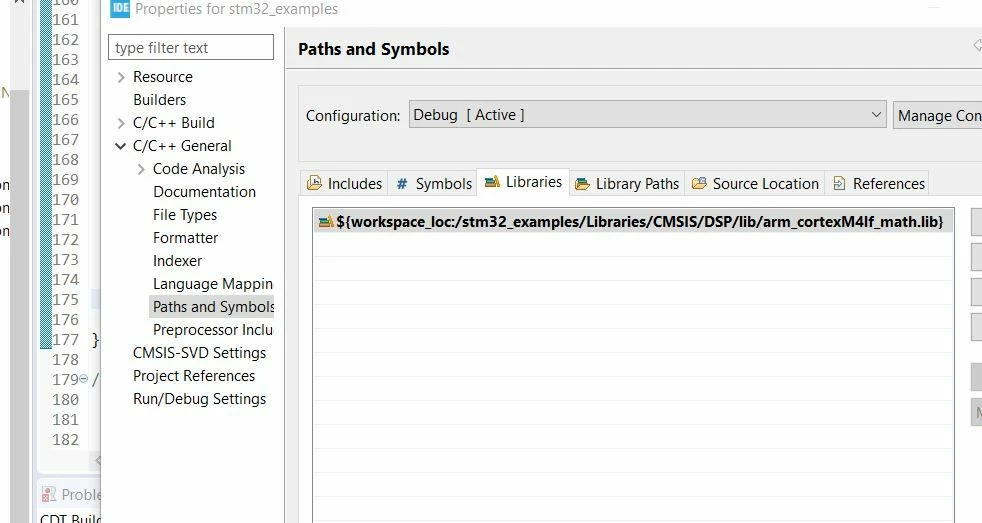982x523 pixels.
Task: Select Run/Debug Settings item
Action: tap(199, 399)
